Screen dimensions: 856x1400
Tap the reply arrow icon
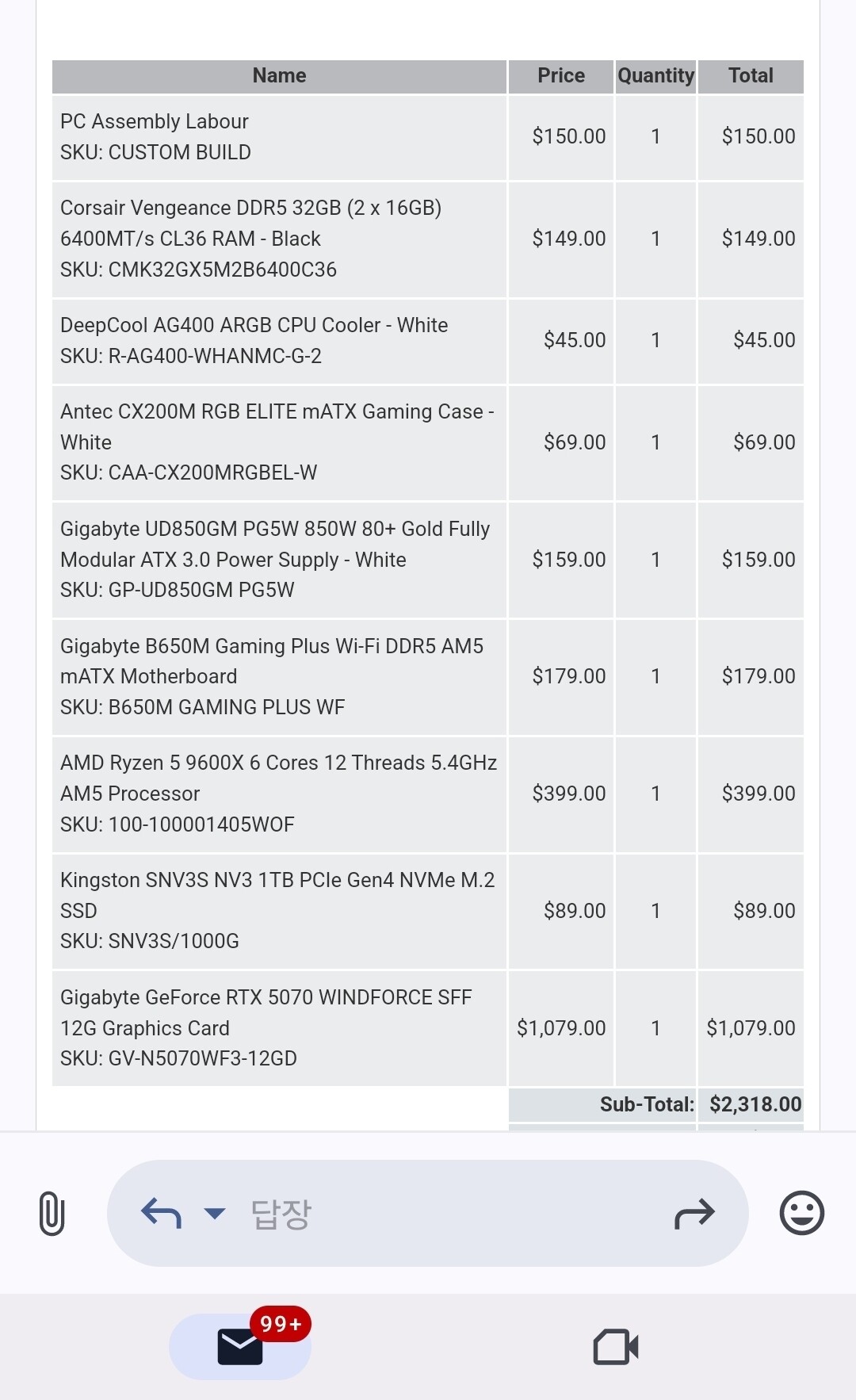[161, 1213]
